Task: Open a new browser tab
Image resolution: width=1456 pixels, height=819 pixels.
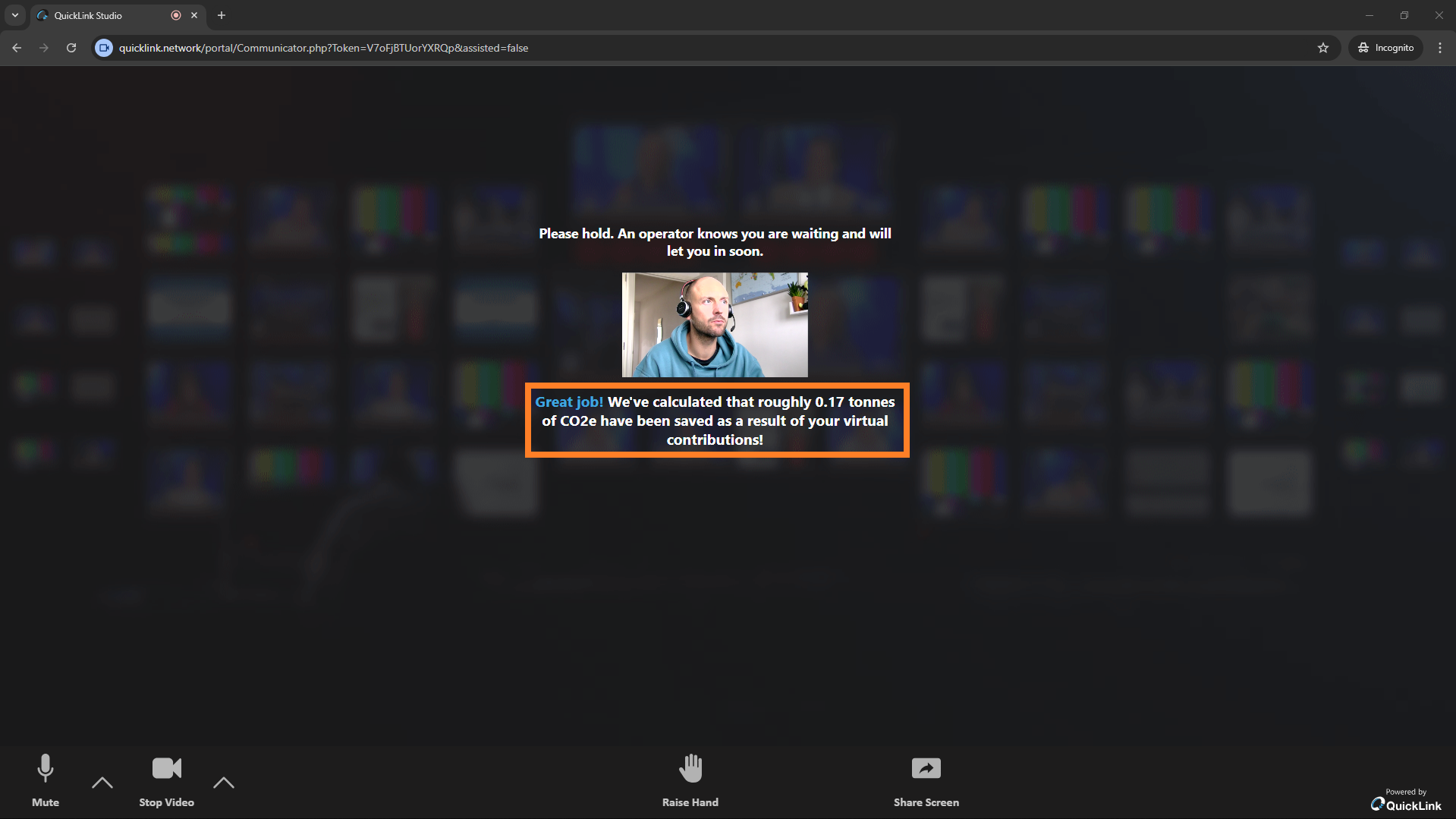Action: pyautogui.click(x=222, y=15)
